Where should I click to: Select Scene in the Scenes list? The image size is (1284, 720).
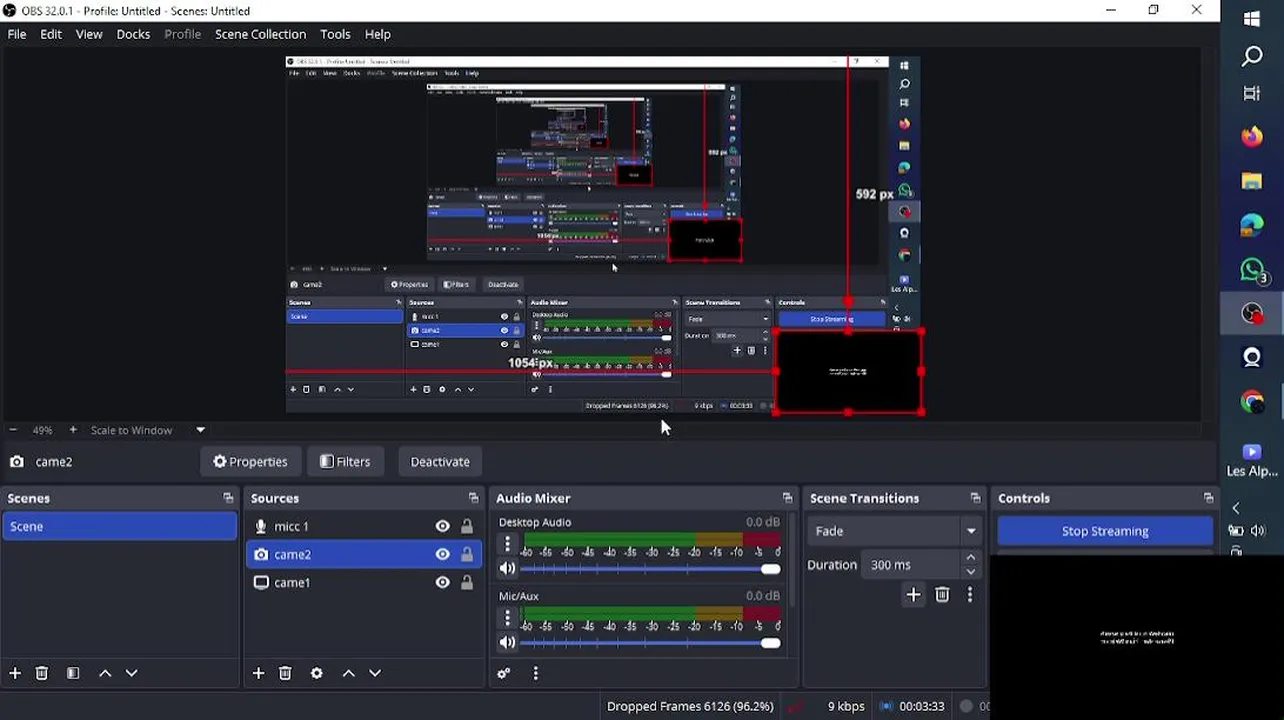(x=120, y=526)
